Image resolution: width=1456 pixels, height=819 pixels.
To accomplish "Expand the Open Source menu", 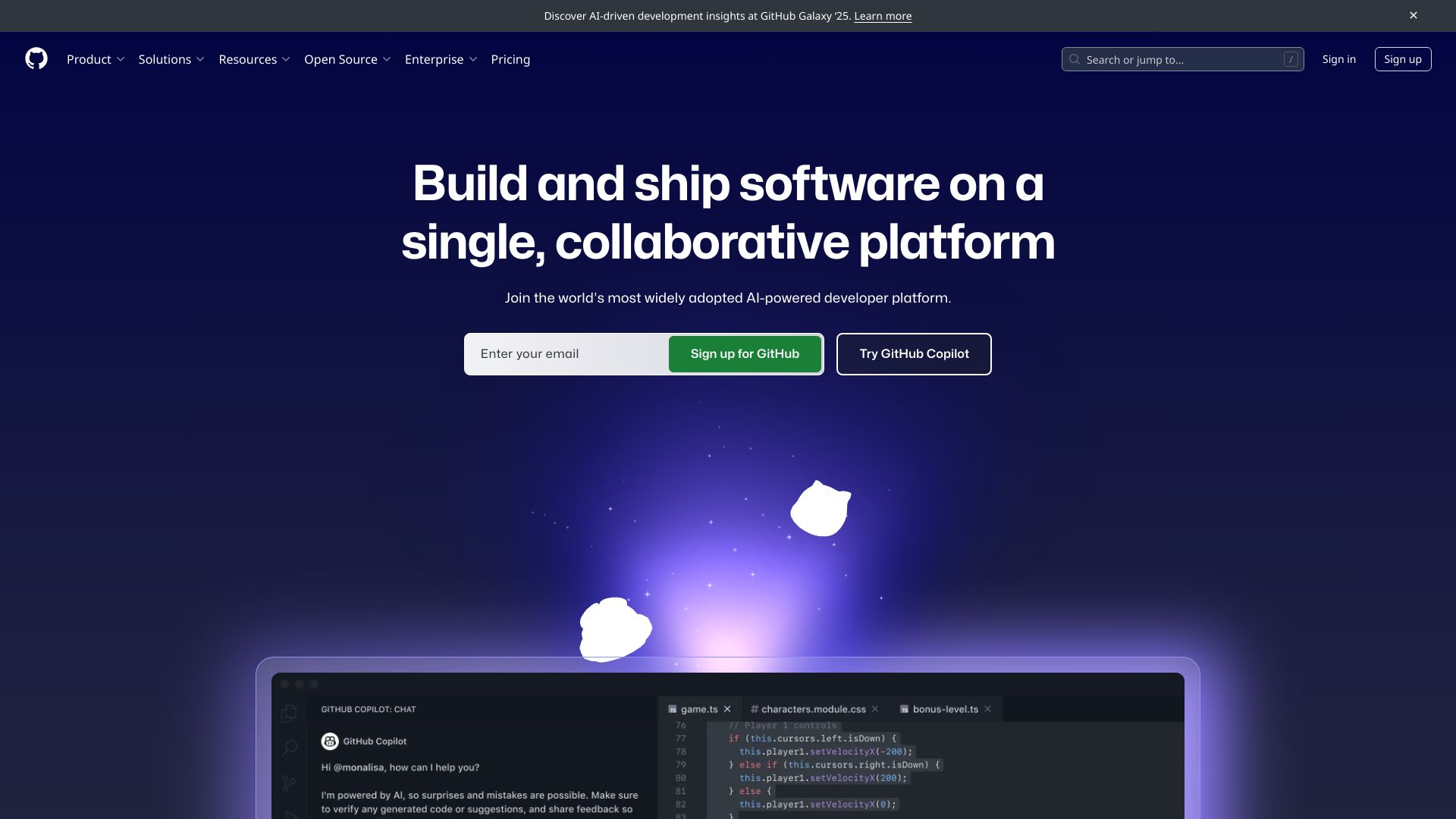I will coord(347,59).
